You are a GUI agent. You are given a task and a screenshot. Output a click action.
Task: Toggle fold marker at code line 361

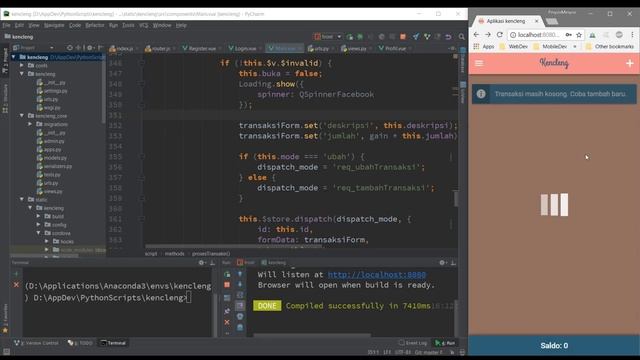point(142,219)
